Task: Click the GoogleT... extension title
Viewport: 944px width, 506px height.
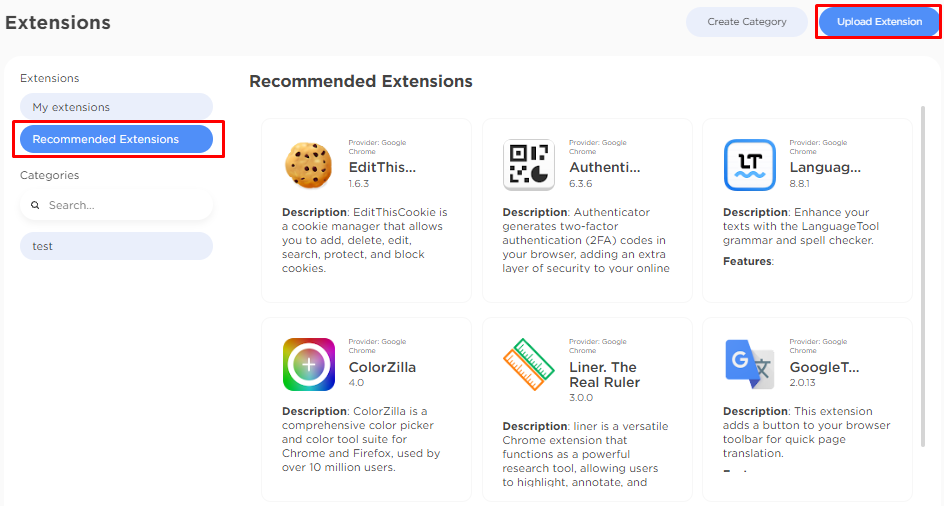Action: click(x=824, y=367)
